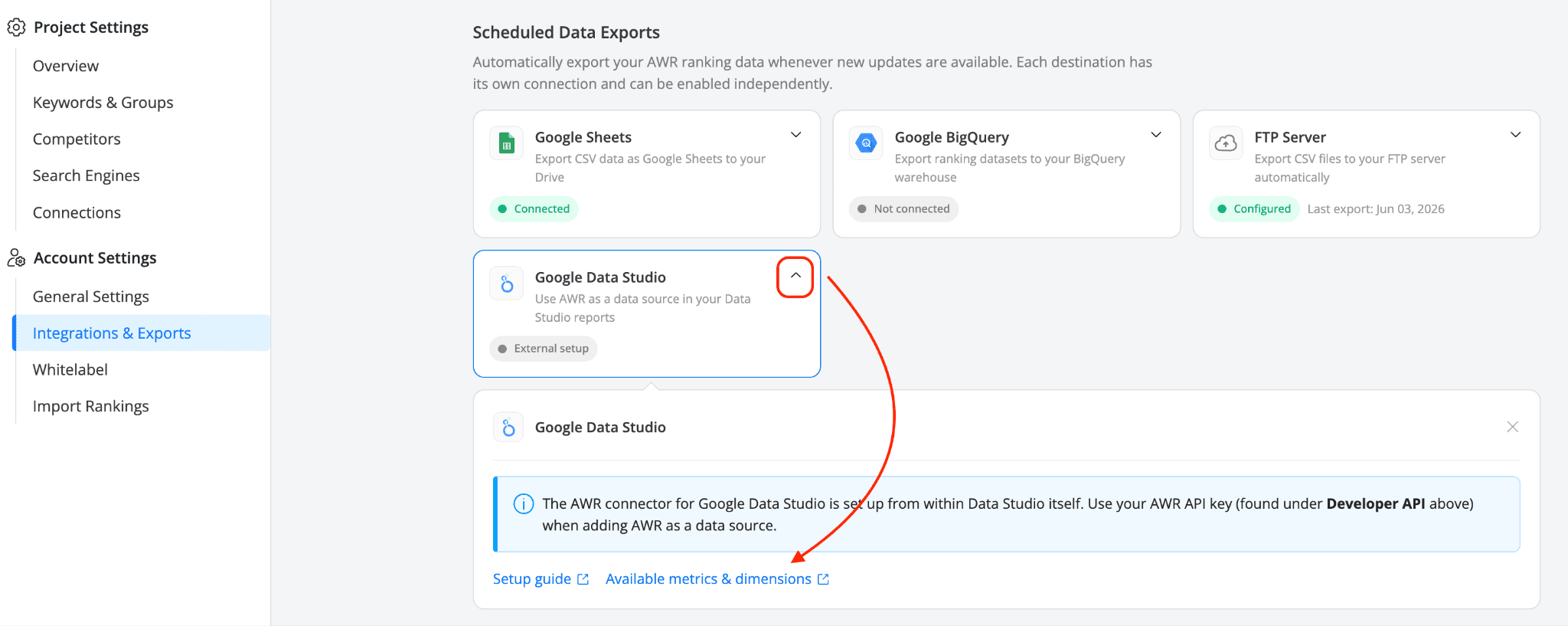This screenshot has width=1568, height=626.
Task: Expand the FTP Server card
Action: tap(1515, 135)
